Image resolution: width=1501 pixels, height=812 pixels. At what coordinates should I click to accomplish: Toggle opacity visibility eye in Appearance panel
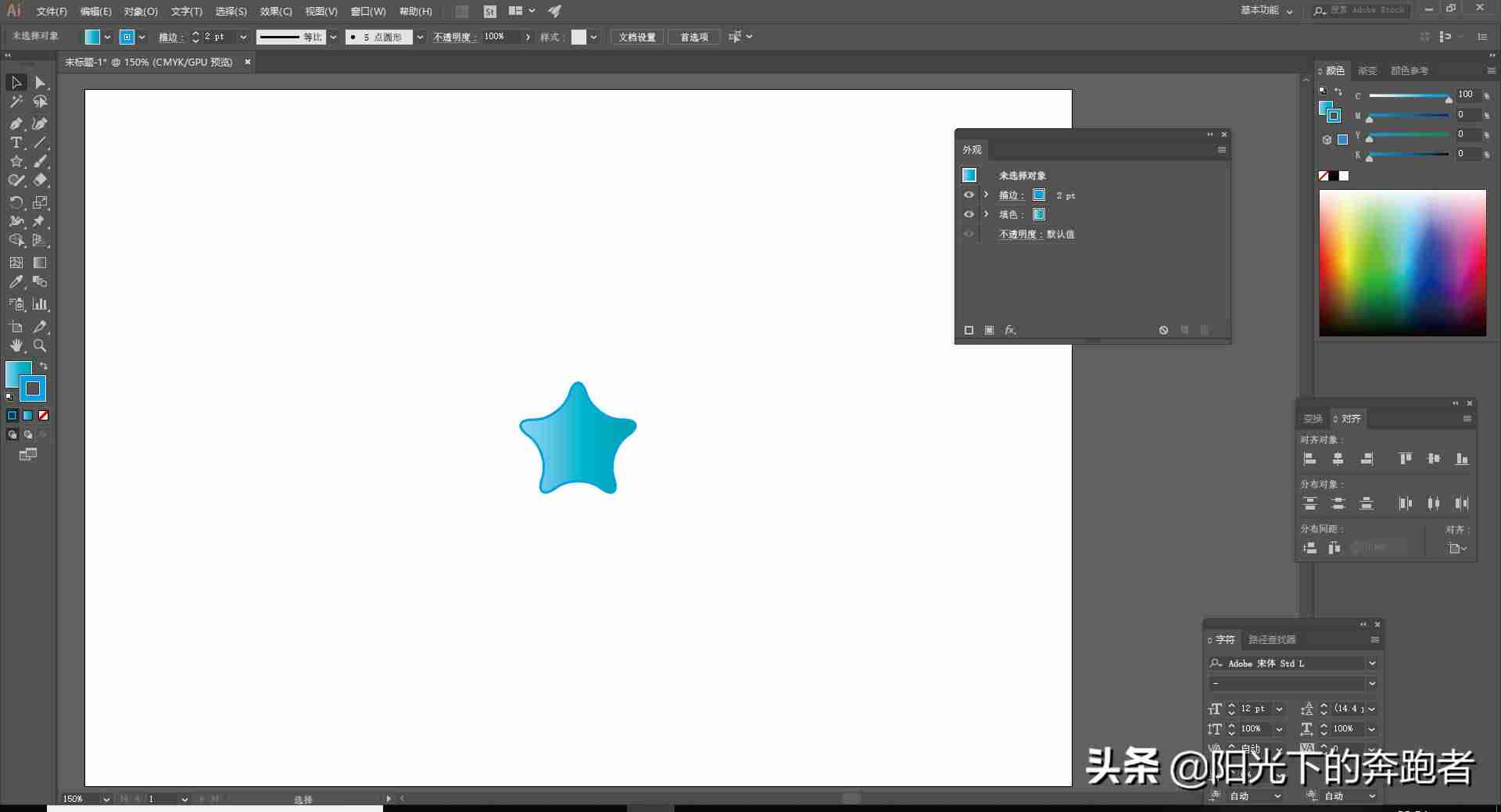click(x=969, y=234)
